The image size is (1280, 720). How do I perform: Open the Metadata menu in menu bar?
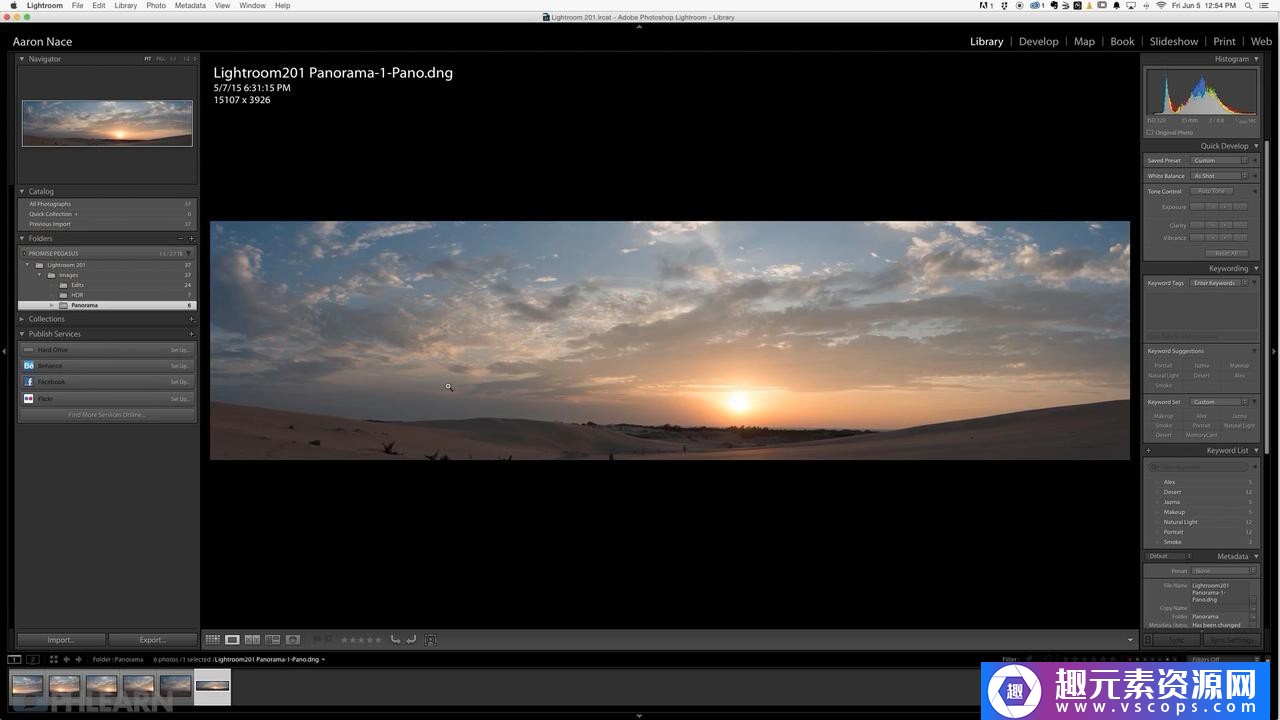tap(190, 6)
